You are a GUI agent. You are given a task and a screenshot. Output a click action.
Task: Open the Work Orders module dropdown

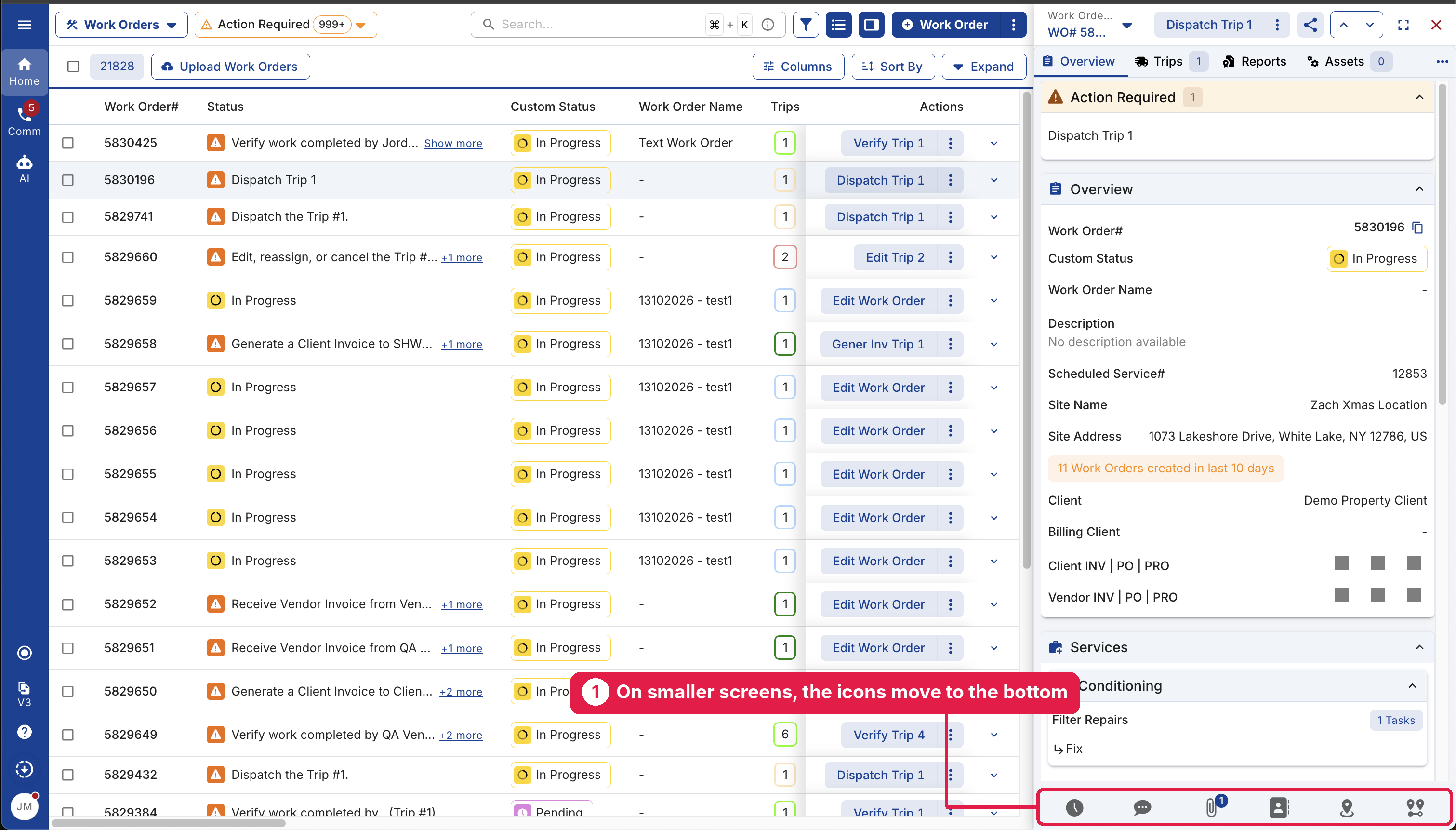pos(121,25)
